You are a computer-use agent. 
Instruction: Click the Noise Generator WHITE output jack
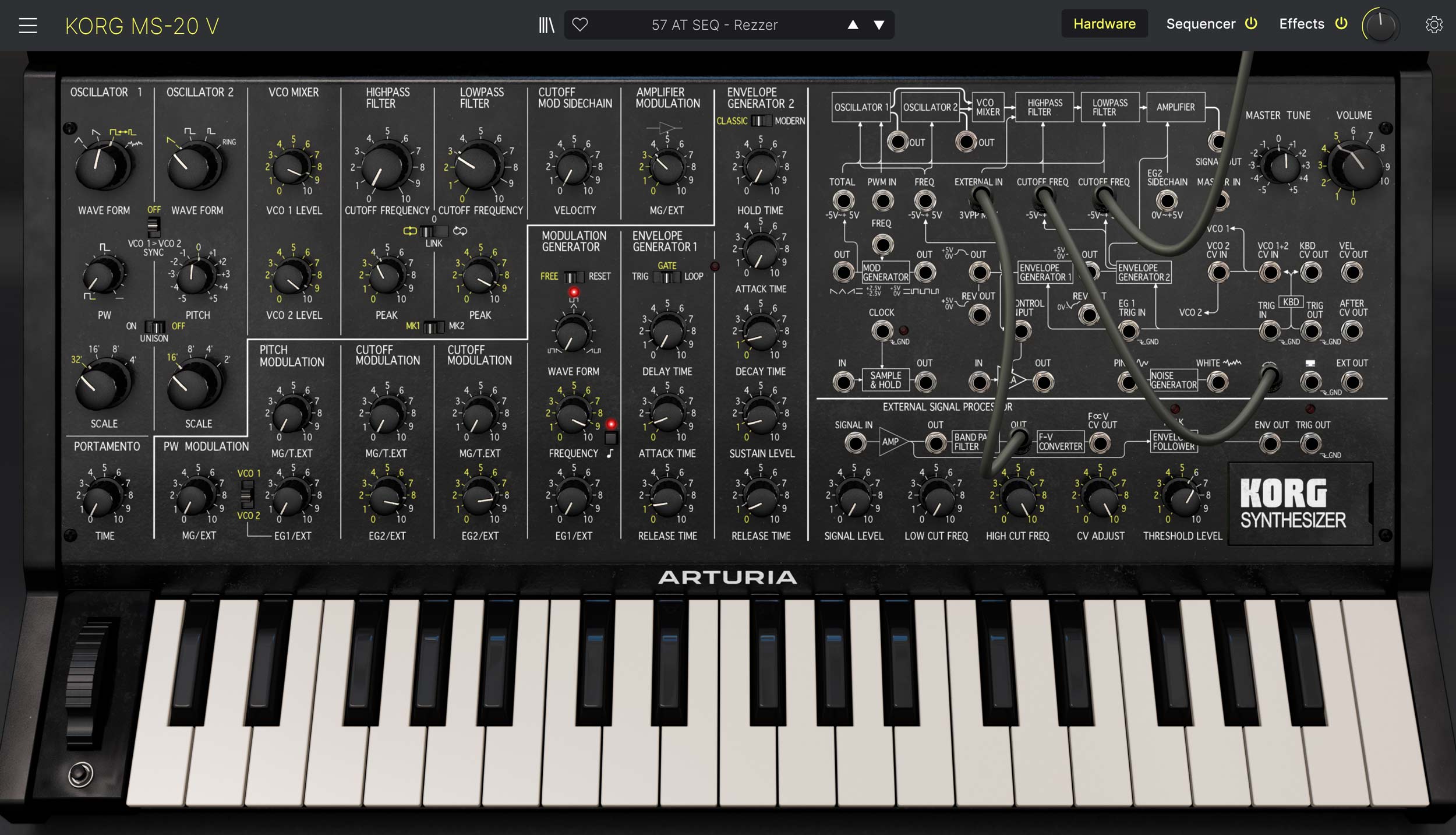pos(1218,383)
